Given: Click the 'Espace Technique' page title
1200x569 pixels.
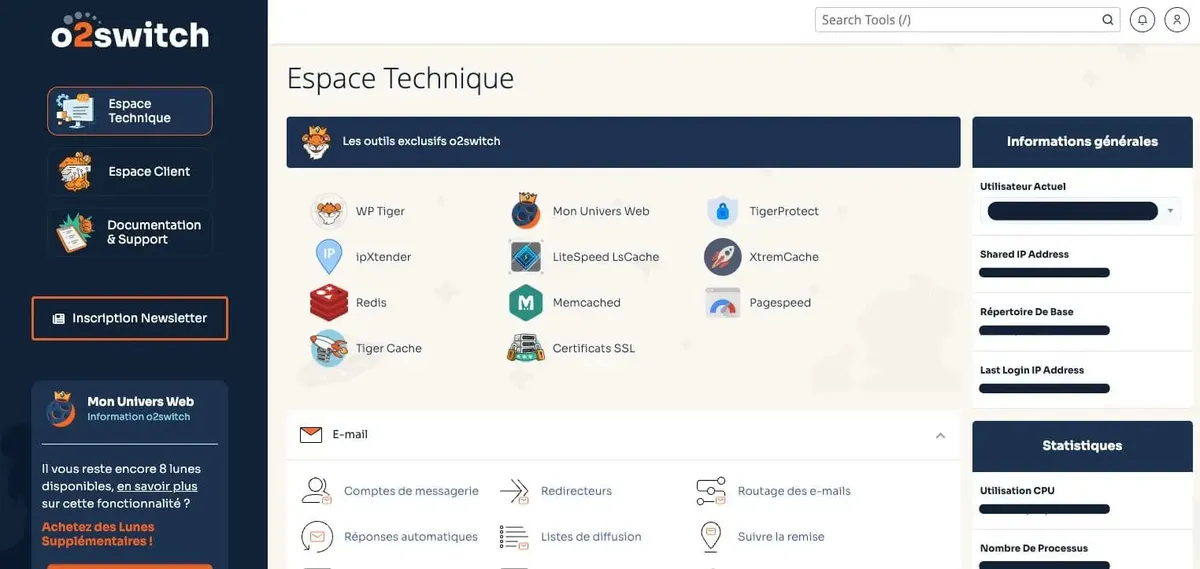Looking at the screenshot, I should tap(400, 78).
